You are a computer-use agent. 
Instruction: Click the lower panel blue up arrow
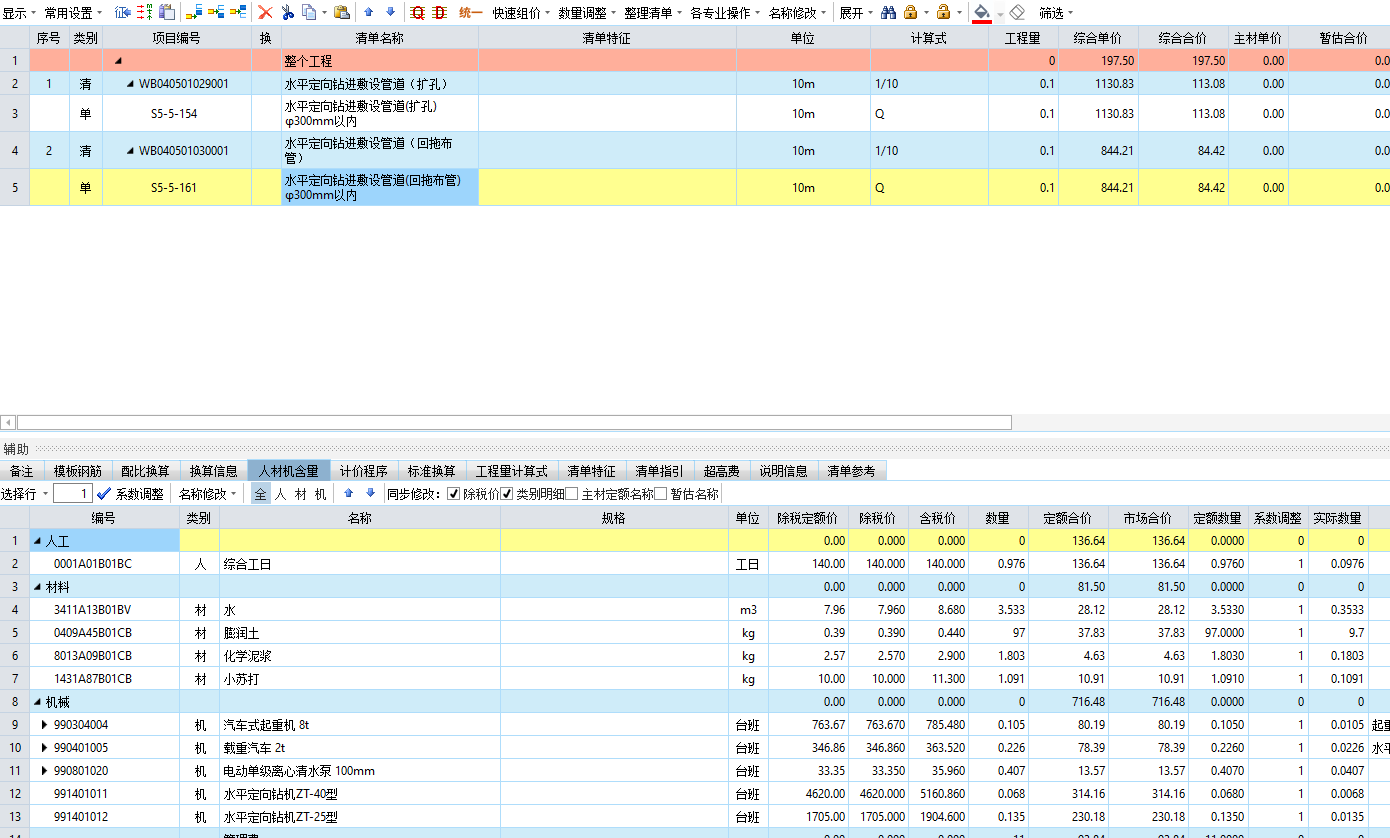click(349, 493)
